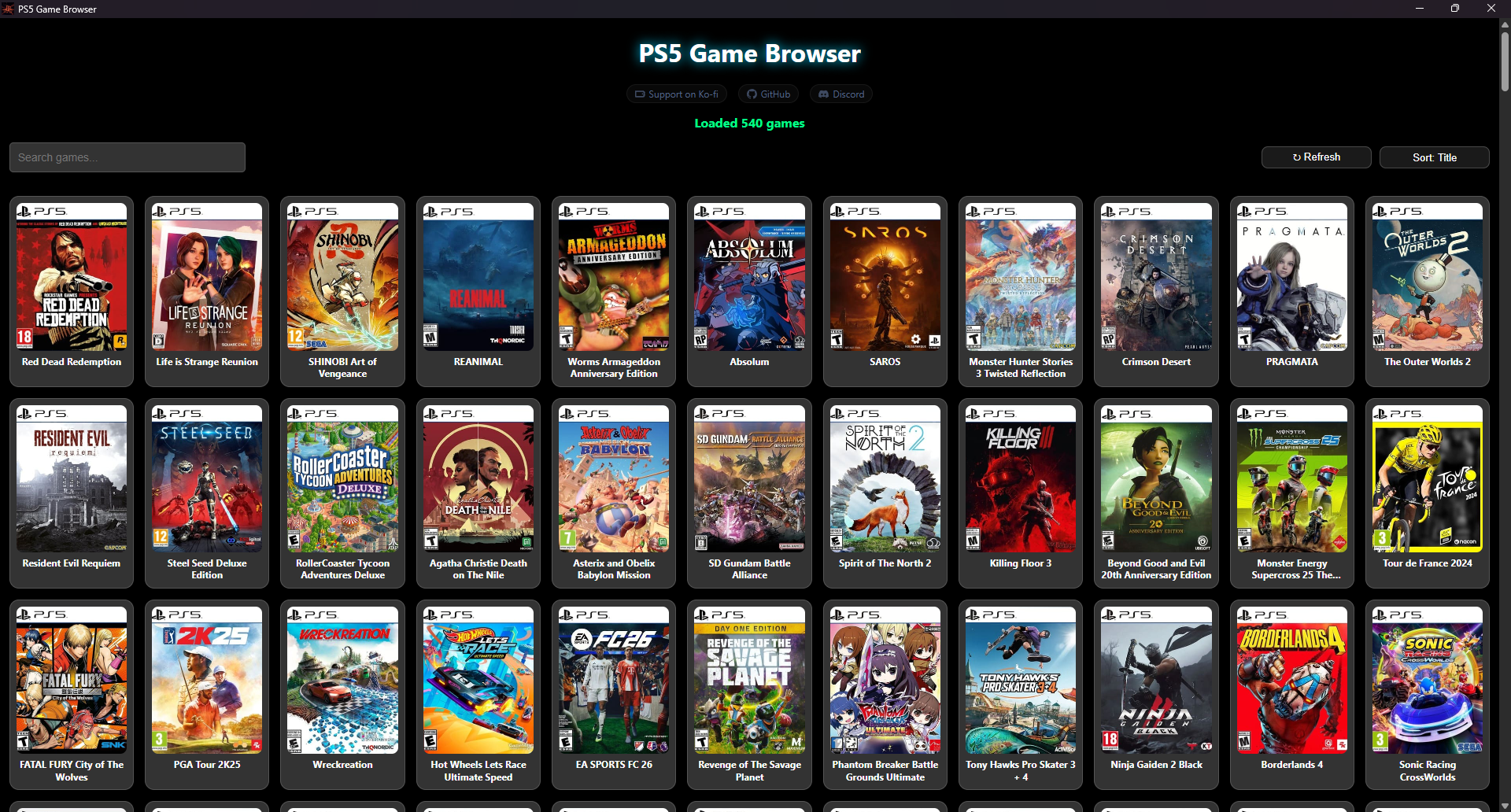Select Monster Hunter Stories 3 cover

coord(1021,277)
